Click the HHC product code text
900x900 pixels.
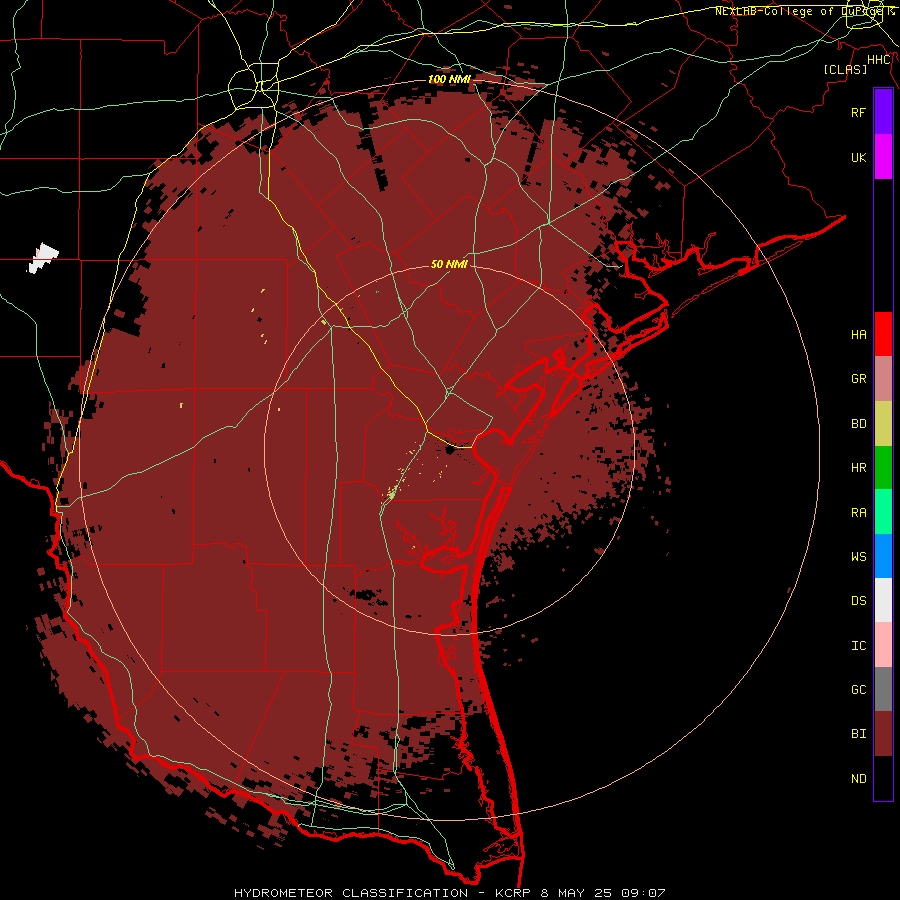pyautogui.click(x=879, y=60)
